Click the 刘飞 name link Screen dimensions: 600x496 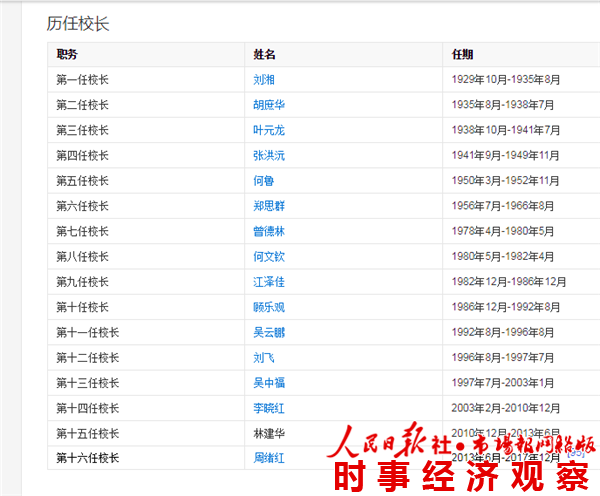coord(264,357)
